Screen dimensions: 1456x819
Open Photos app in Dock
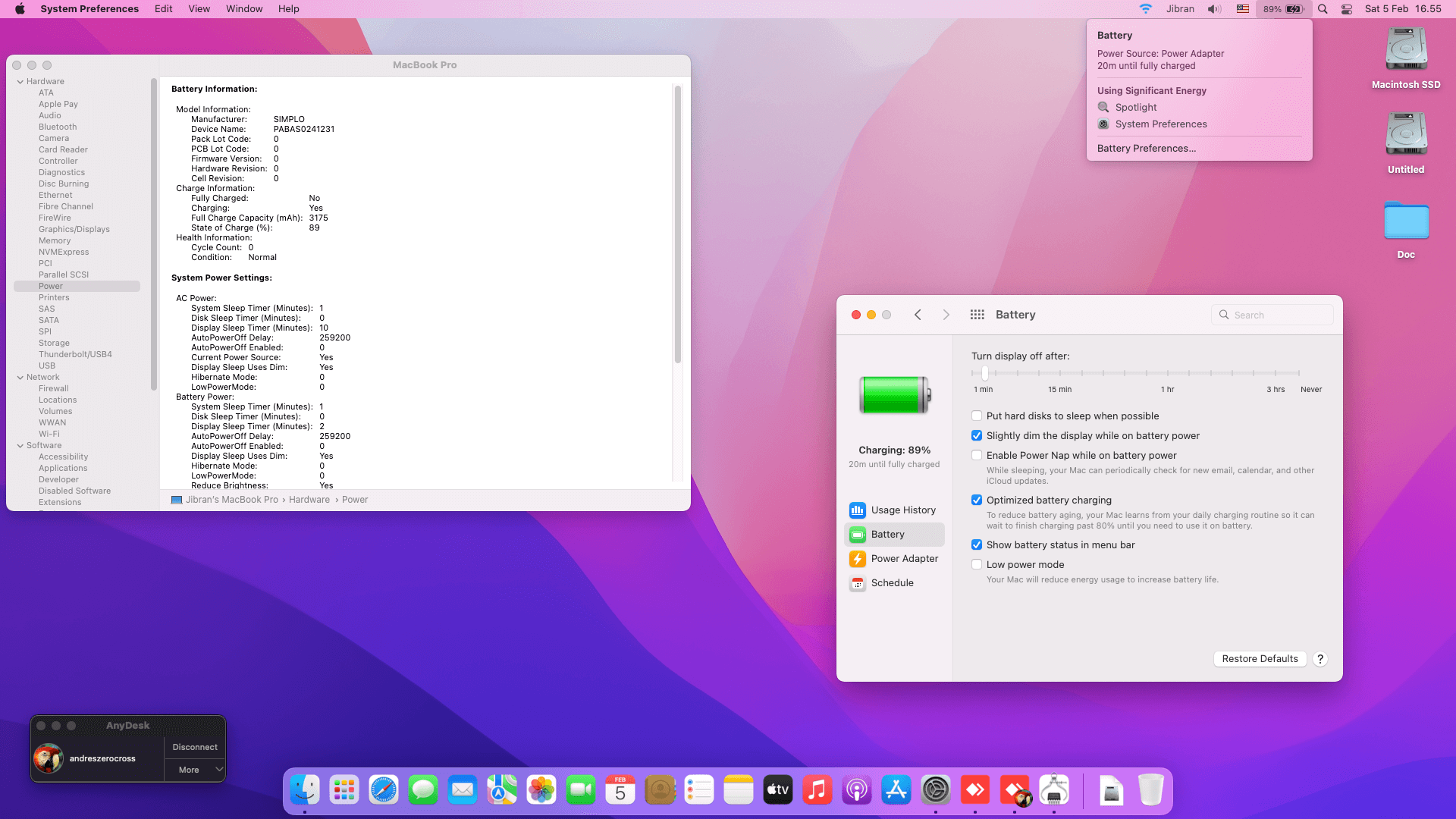(541, 790)
